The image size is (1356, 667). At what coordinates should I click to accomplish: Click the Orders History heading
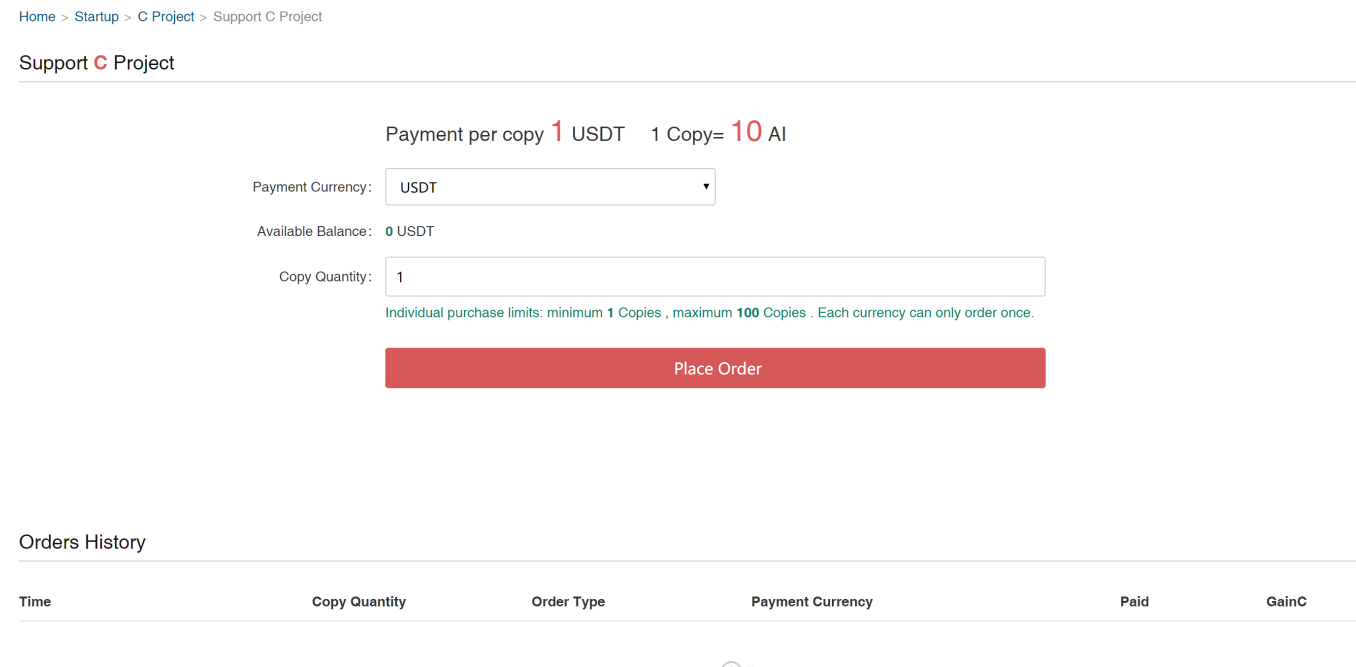(82, 542)
